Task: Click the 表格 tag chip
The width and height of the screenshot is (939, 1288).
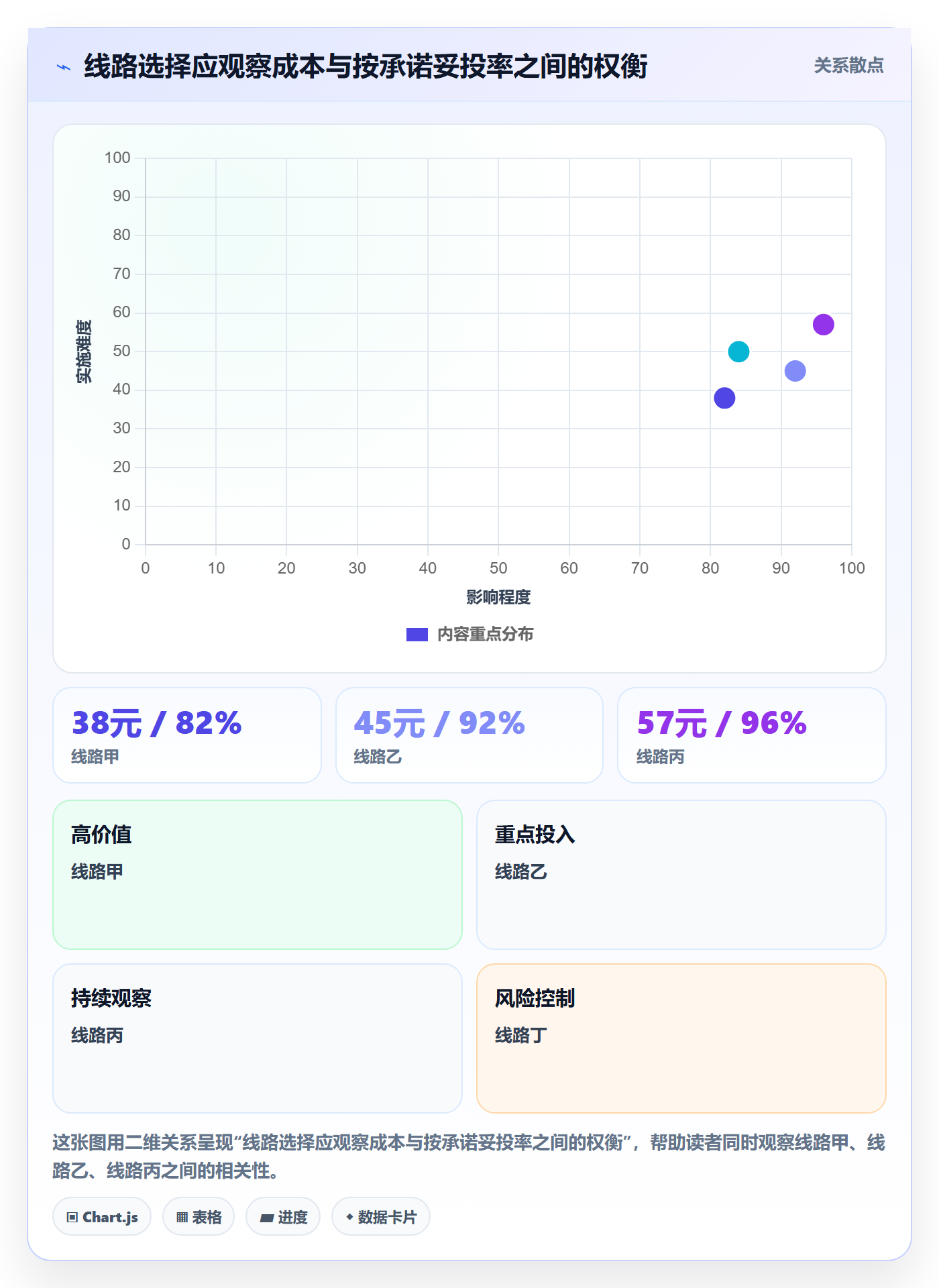Action: pyautogui.click(x=199, y=1217)
